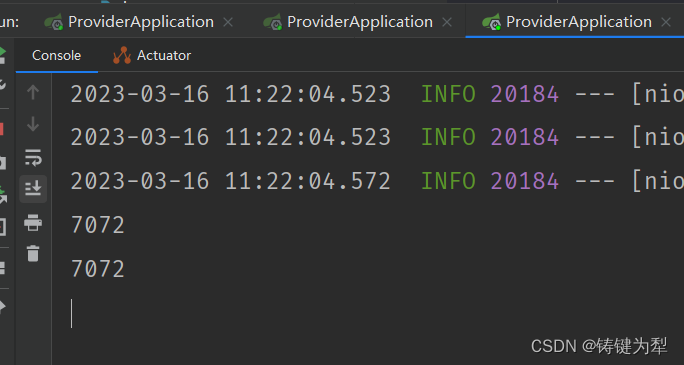684x365 pixels.
Task: Click the down-arrow next stack trace icon
Action: [33, 124]
